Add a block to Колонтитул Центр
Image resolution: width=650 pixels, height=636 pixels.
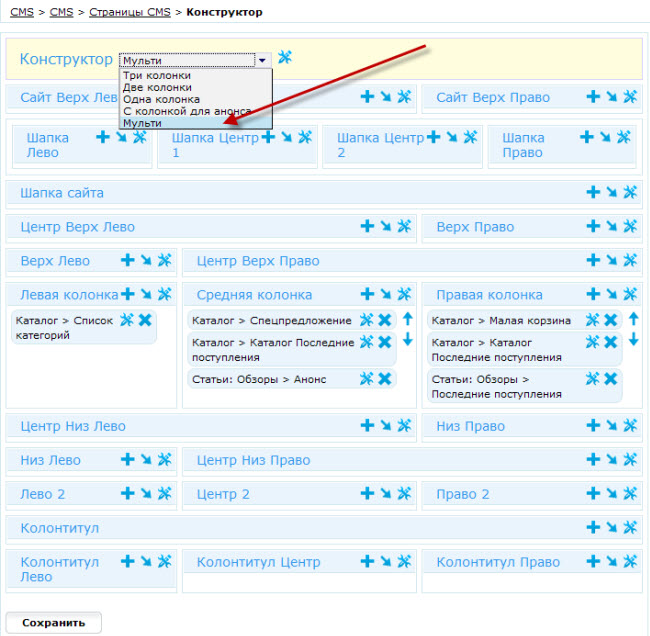367,561
